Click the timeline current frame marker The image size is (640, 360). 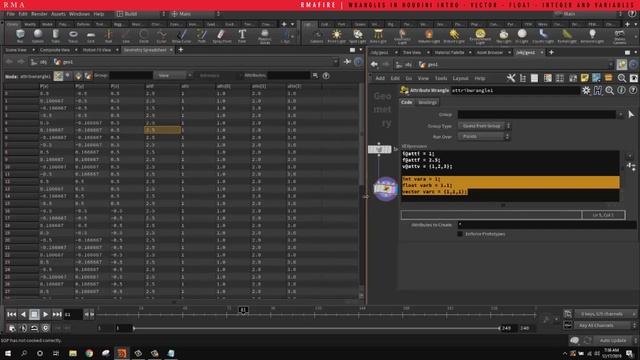(243, 310)
